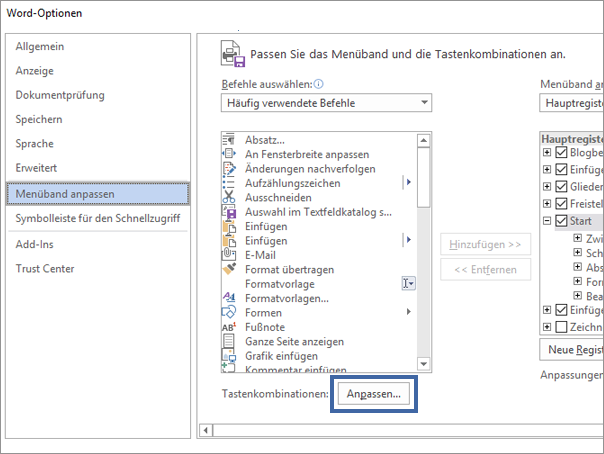Click the An Fensterbreite anpassen icon

tap(228, 154)
